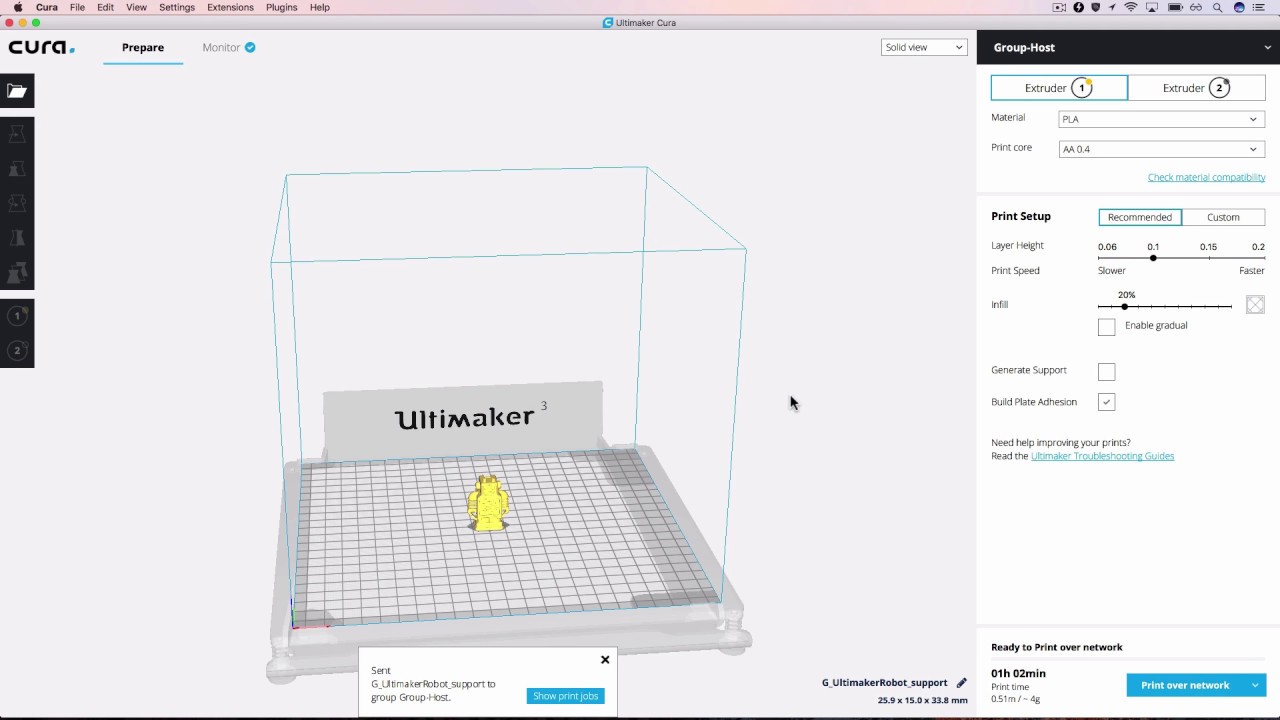This screenshot has width=1280, height=720.
Task: Open the Plugins menu
Action: click(281, 7)
